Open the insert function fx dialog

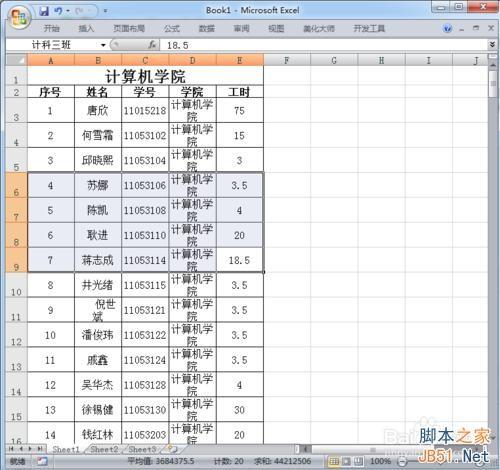tap(152, 45)
